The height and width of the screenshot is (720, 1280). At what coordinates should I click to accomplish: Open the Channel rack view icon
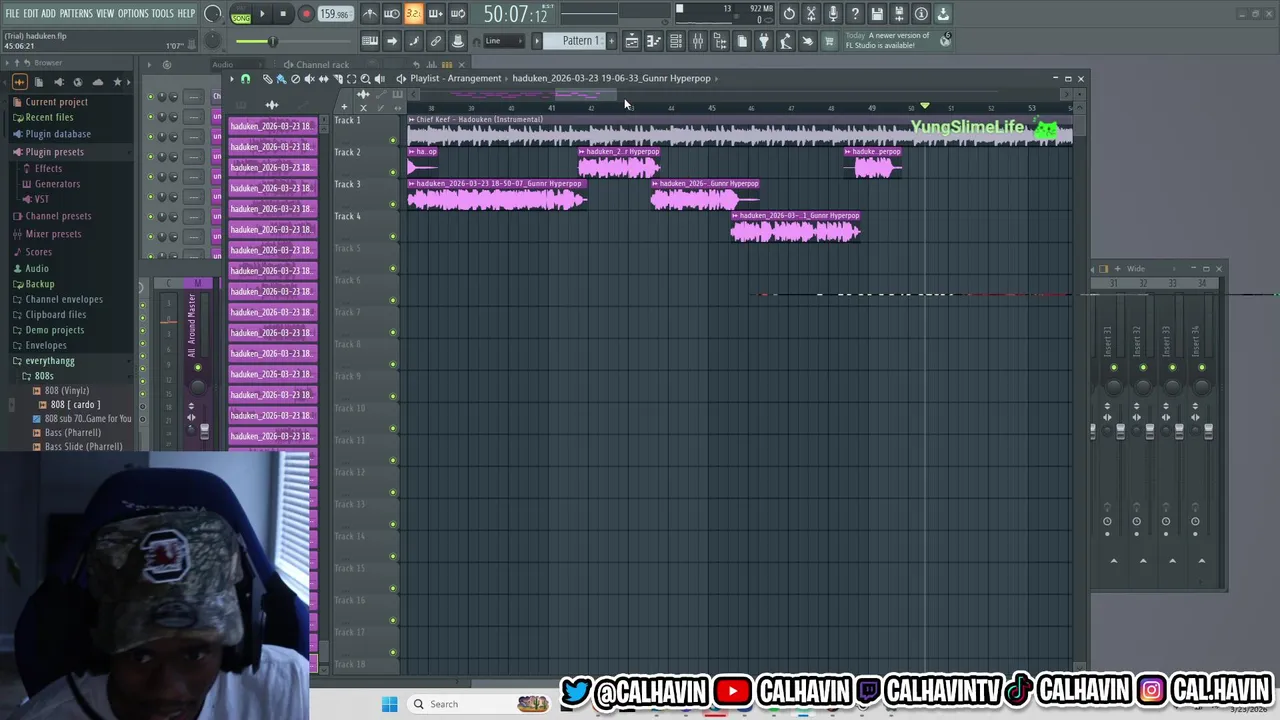pyautogui.click(x=675, y=41)
